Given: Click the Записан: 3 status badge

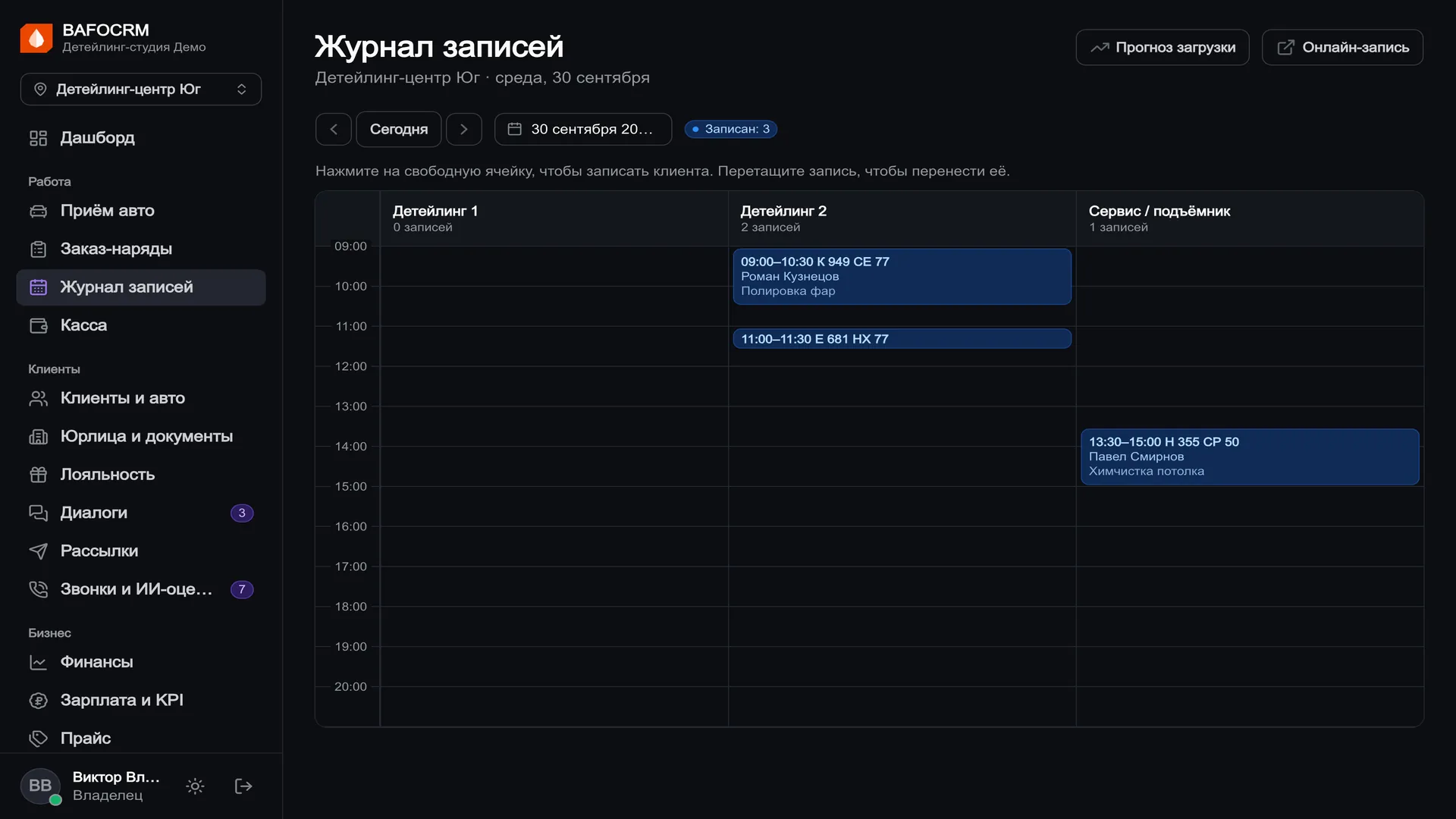Looking at the screenshot, I should 731,129.
